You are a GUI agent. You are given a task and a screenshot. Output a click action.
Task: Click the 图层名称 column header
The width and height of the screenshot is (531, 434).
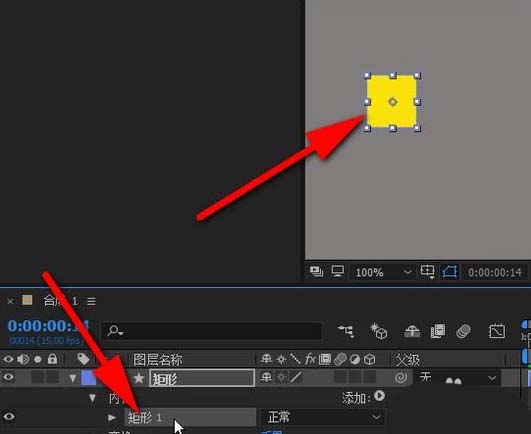[158, 360]
